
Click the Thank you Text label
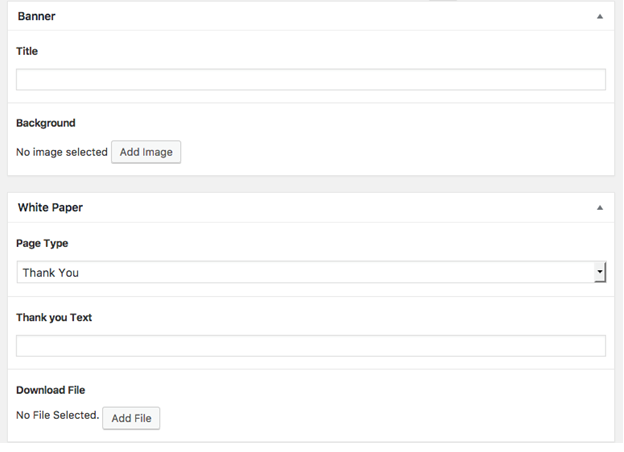(x=54, y=318)
